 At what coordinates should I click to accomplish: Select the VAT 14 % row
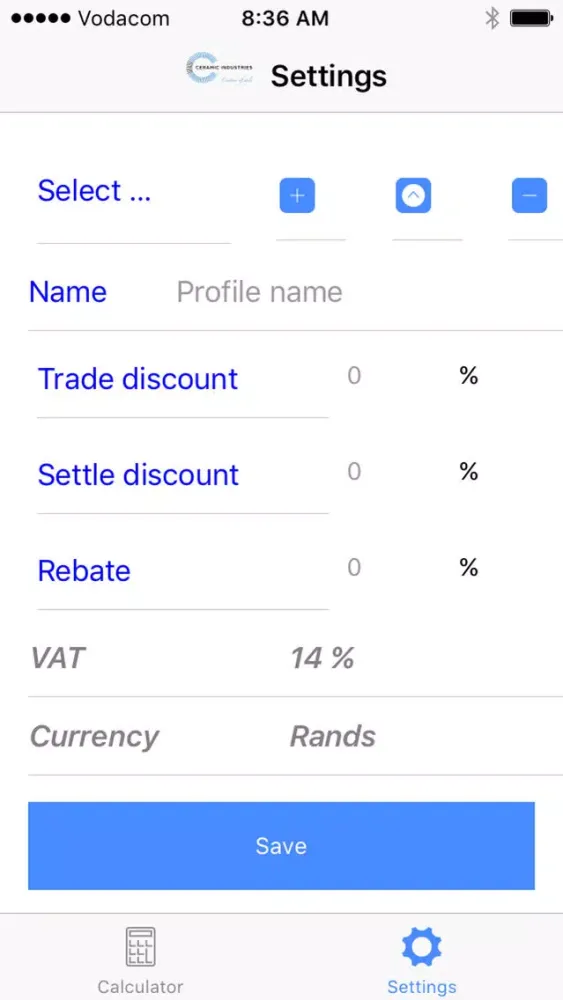(295, 658)
